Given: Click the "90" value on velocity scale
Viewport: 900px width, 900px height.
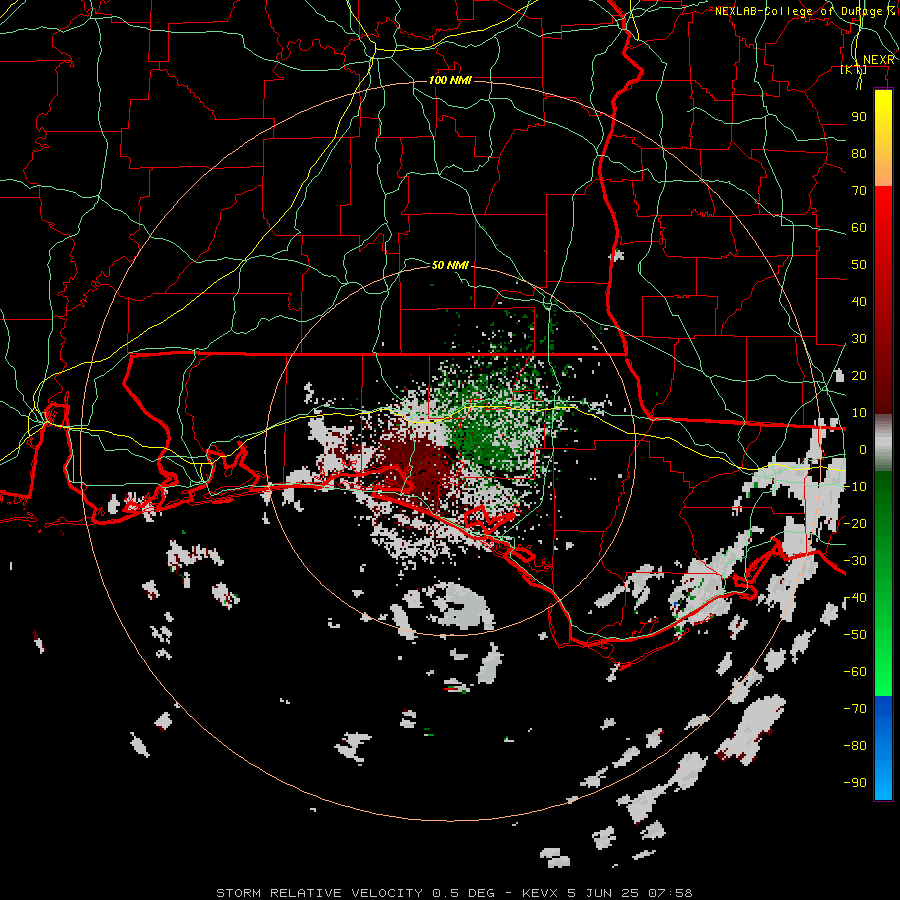Looking at the screenshot, I should coord(859,117).
